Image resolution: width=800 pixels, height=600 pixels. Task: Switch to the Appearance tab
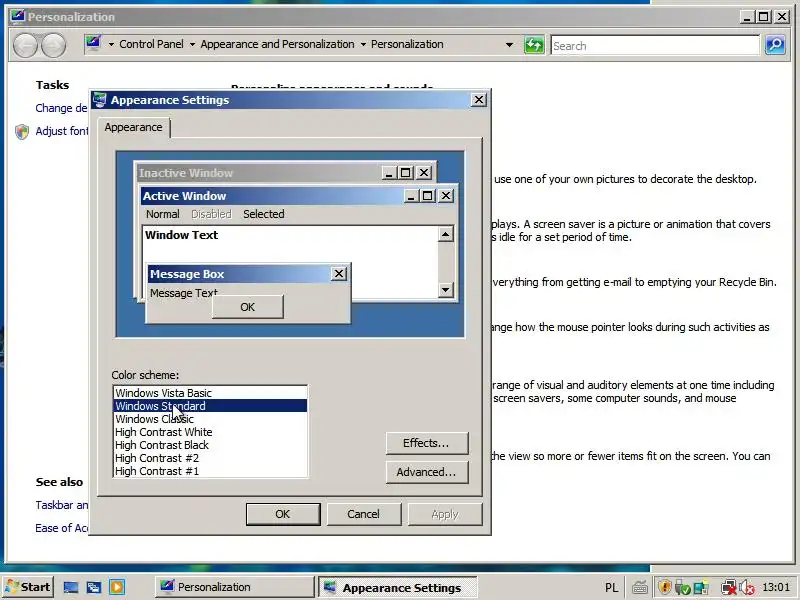pyautogui.click(x=134, y=127)
